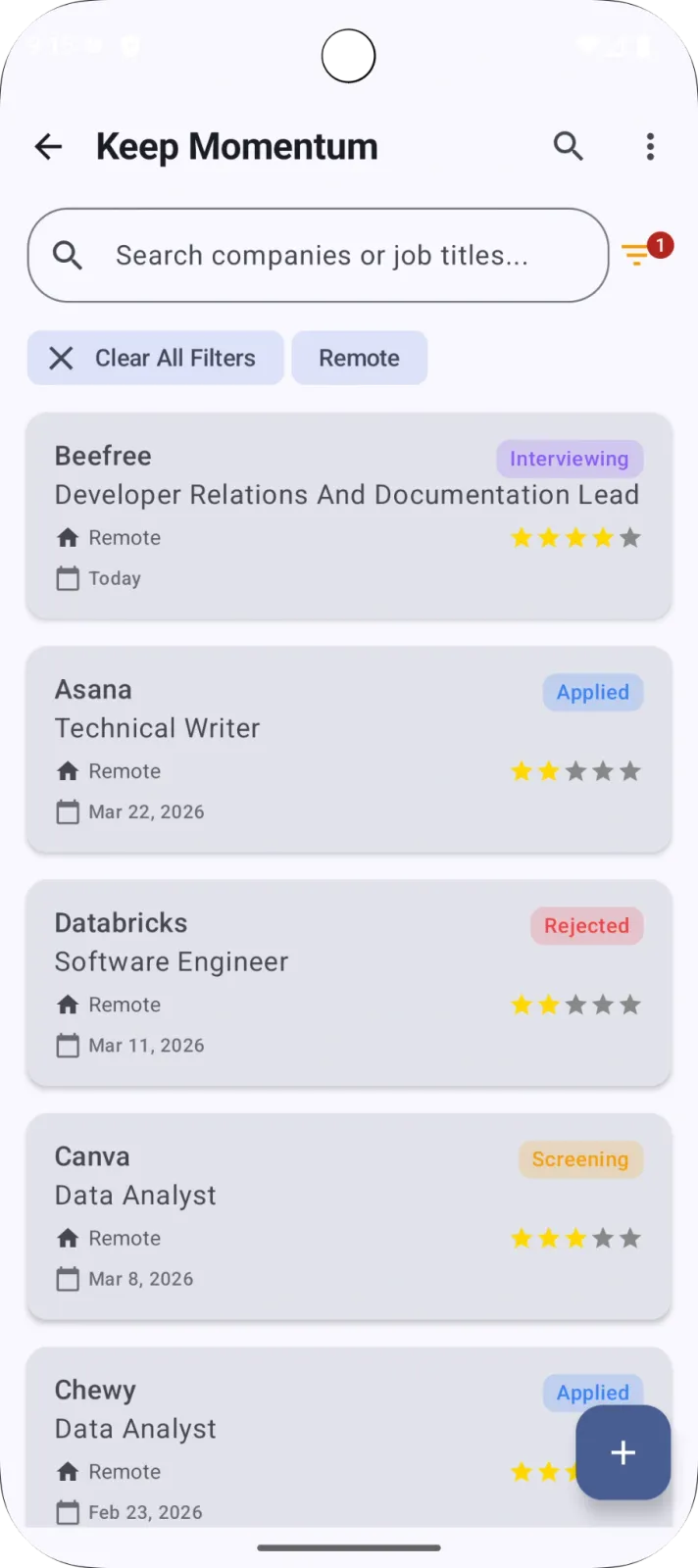Tap the fourth star on Canva card
The width and height of the screenshot is (698, 1568).
coord(603,1238)
